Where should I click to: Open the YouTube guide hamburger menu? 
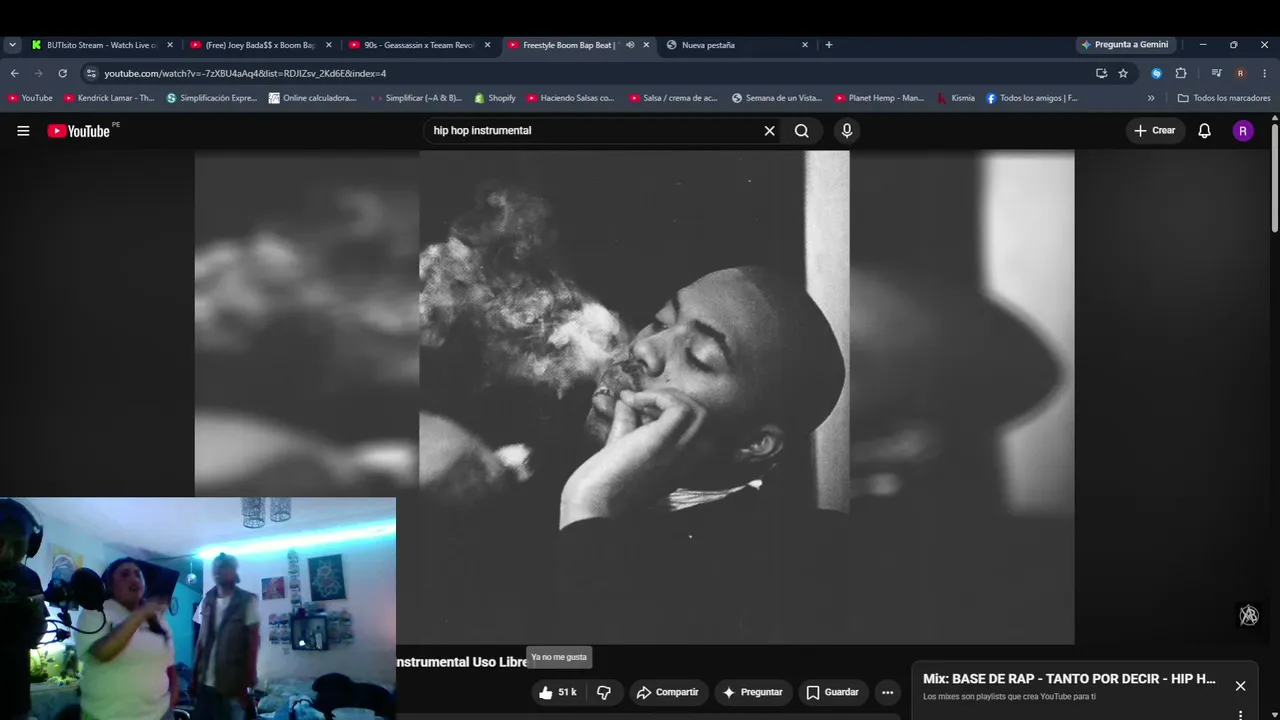pos(23,131)
